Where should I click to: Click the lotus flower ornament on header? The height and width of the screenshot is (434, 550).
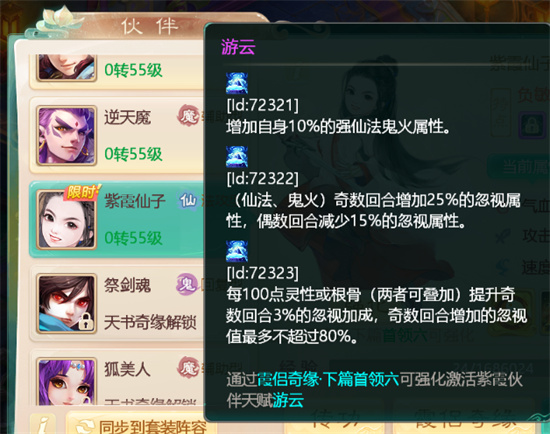coord(58,20)
